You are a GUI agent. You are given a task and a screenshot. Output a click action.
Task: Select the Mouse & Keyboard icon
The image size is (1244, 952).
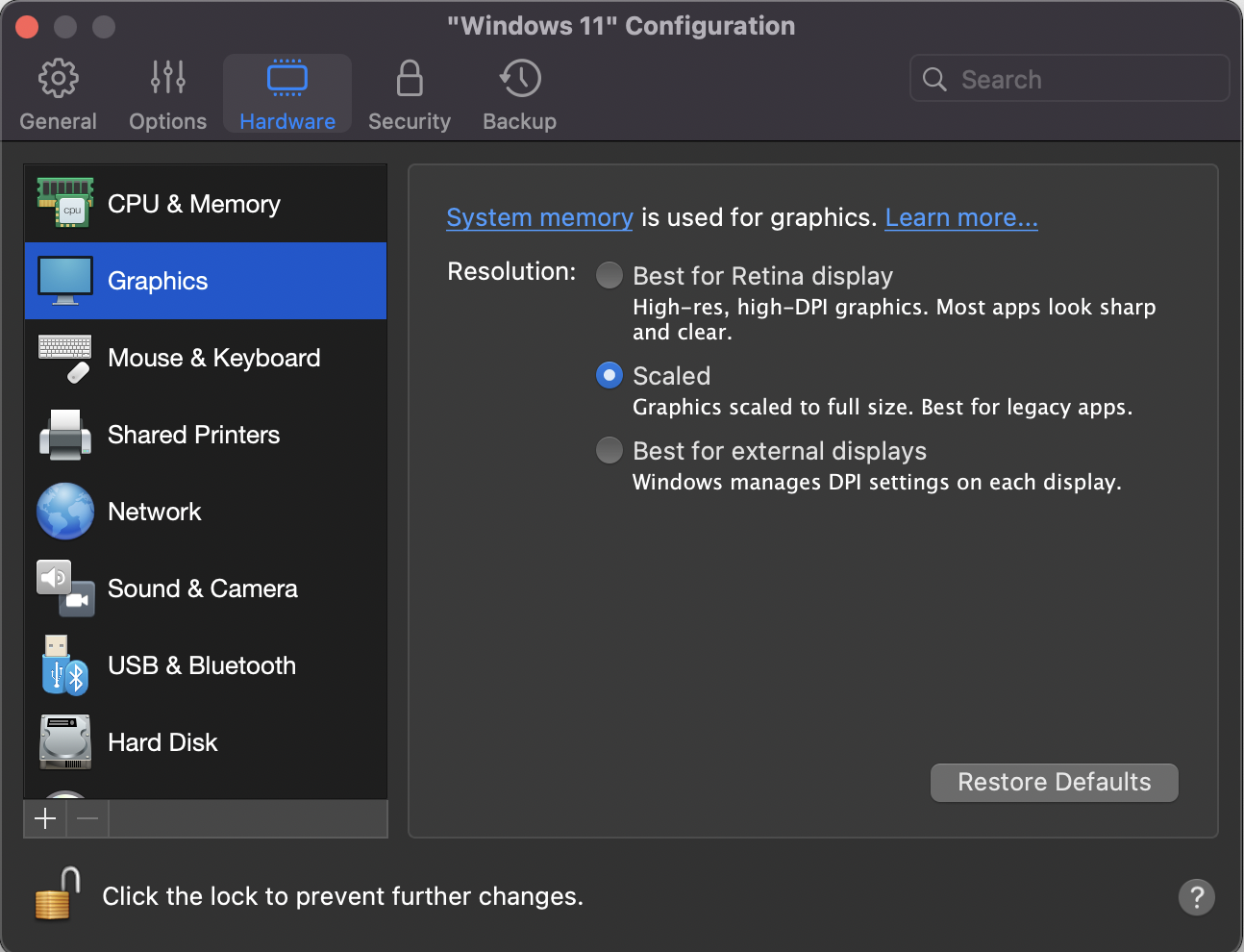pyautogui.click(x=65, y=358)
